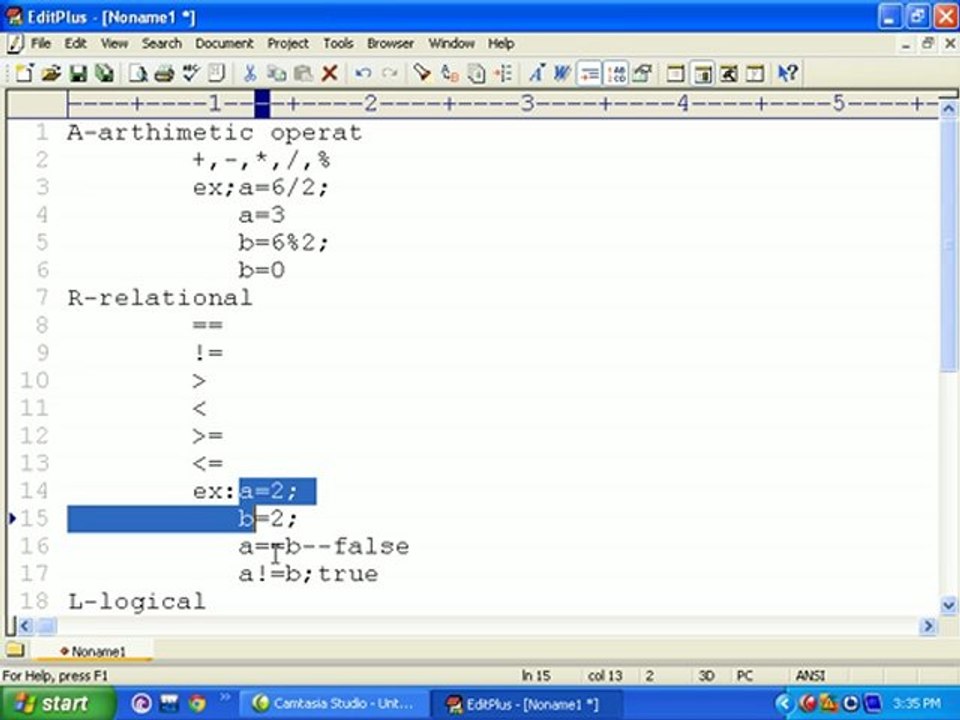960x720 pixels.
Task: Click vertical scrollbar down arrow
Action: tap(948, 605)
